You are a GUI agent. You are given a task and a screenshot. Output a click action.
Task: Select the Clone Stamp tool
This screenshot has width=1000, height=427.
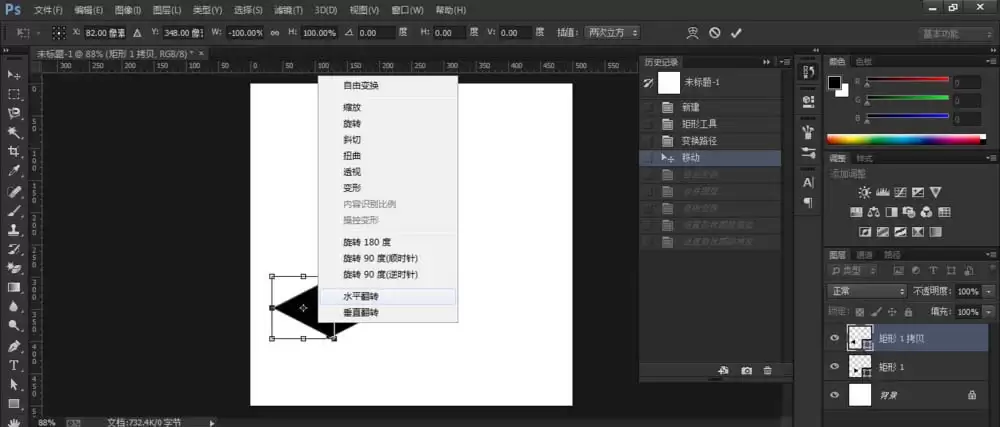pyautogui.click(x=14, y=229)
